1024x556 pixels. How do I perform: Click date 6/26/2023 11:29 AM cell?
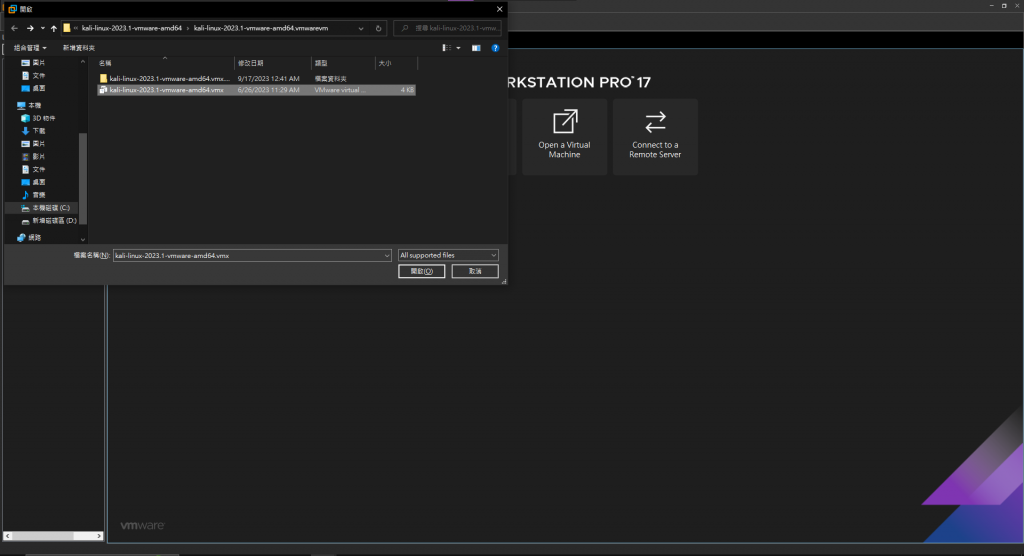[x=268, y=90]
